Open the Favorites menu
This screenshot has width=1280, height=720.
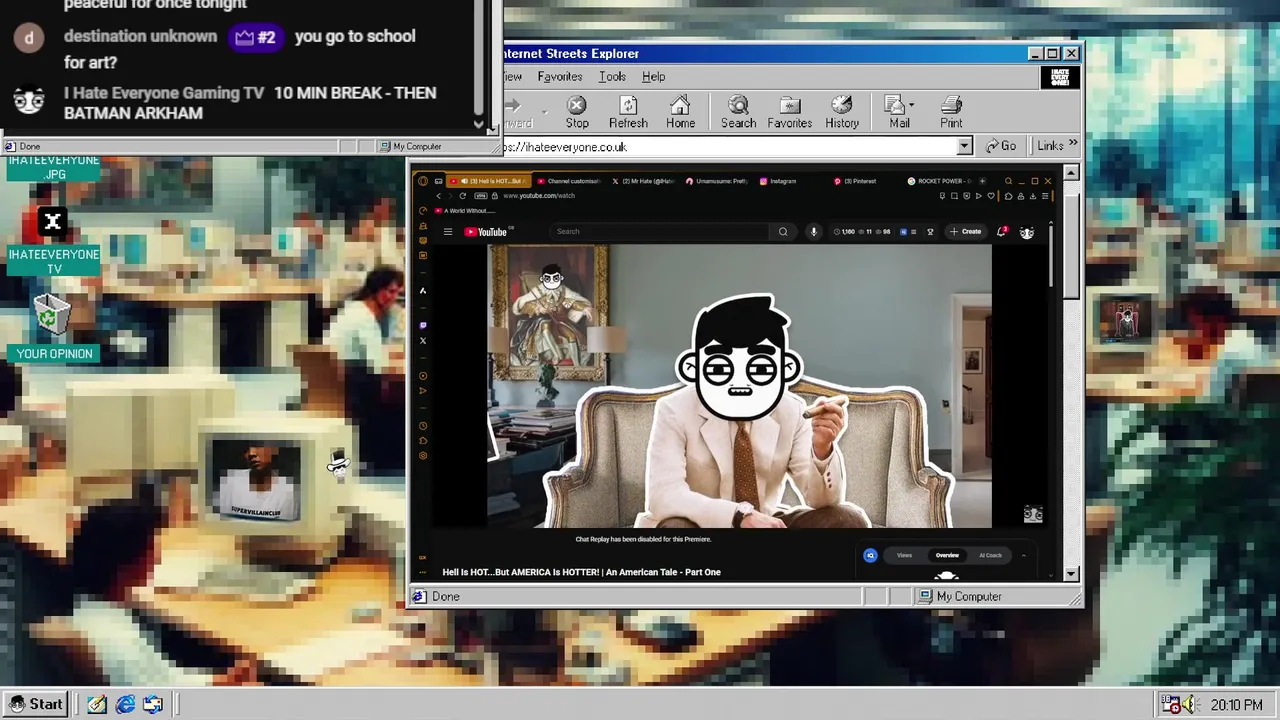pos(560,77)
